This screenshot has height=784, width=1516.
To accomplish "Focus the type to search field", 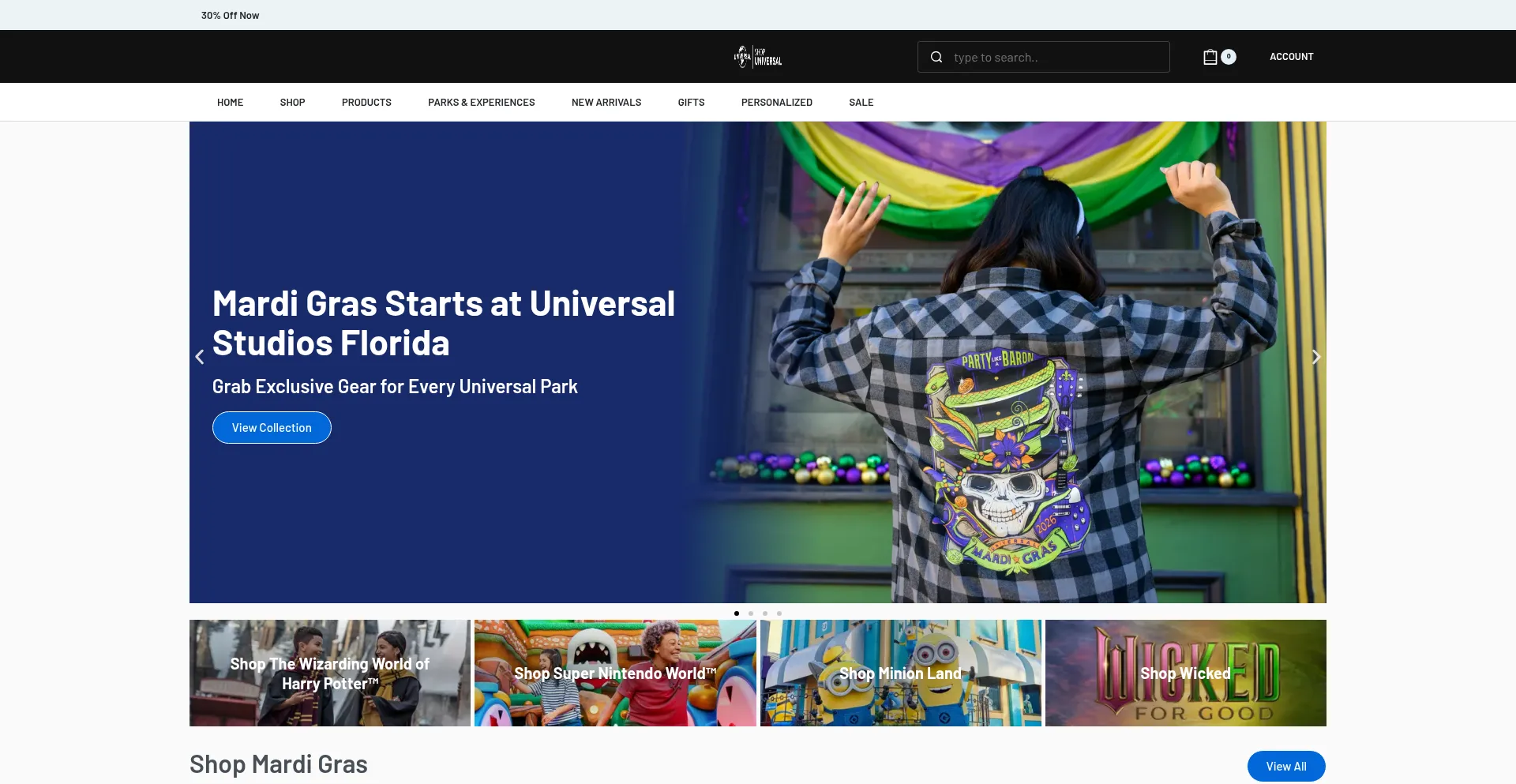I will [x=1044, y=57].
